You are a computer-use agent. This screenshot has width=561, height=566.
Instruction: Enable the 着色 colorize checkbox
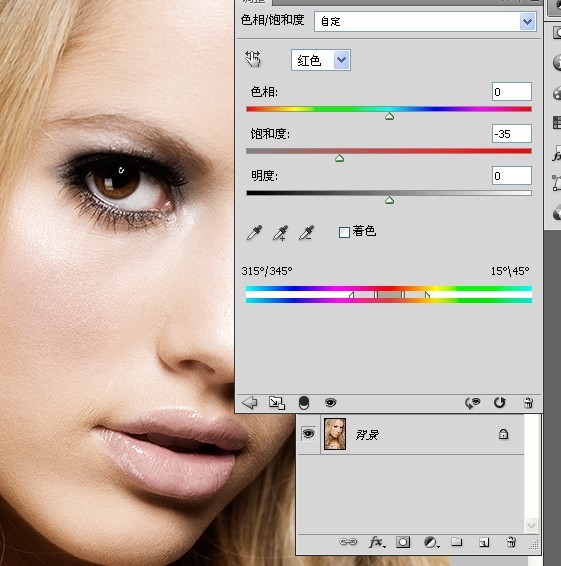[344, 232]
